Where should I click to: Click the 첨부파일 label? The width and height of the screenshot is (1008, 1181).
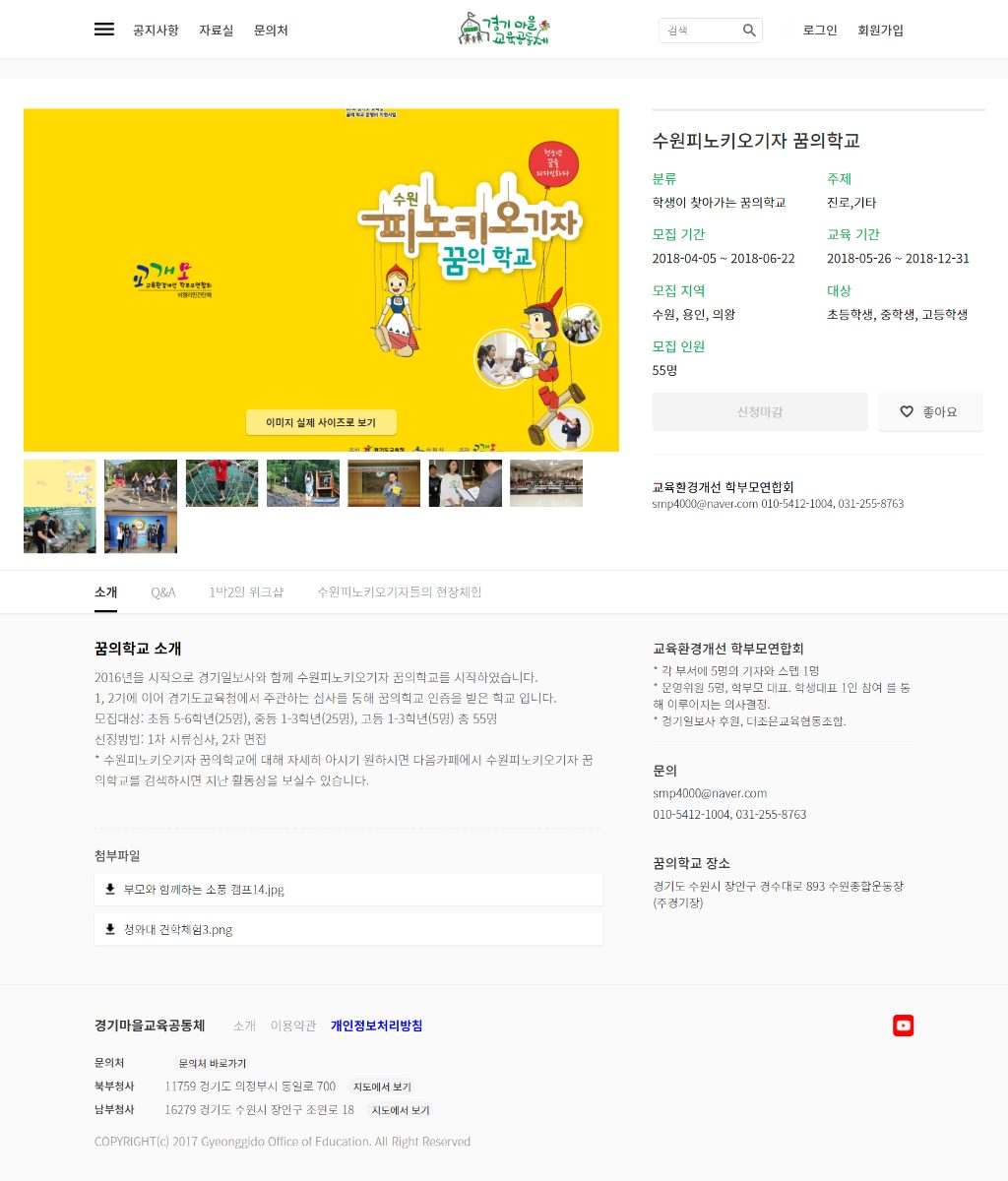117,856
